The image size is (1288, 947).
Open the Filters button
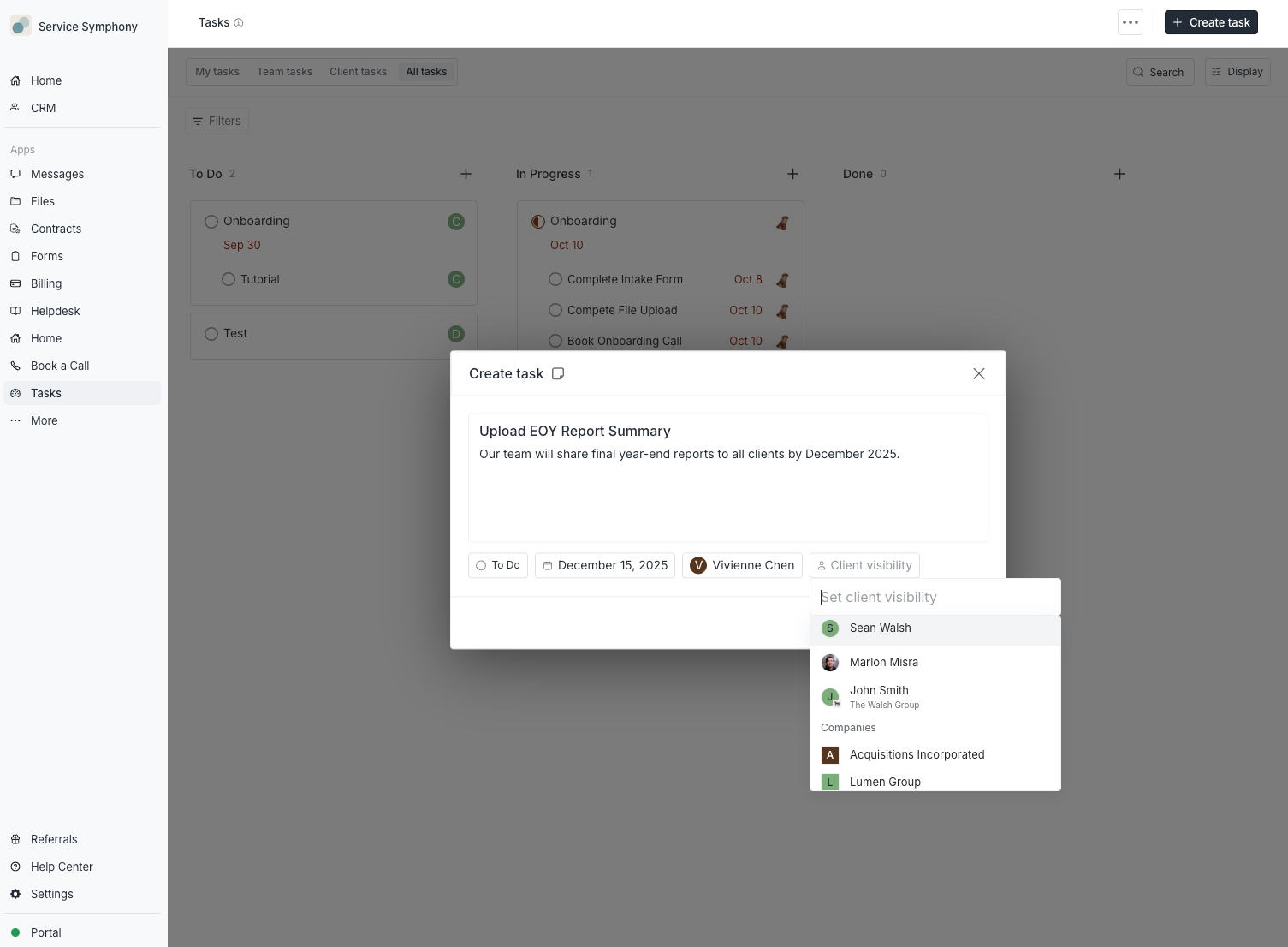(x=217, y=121)
